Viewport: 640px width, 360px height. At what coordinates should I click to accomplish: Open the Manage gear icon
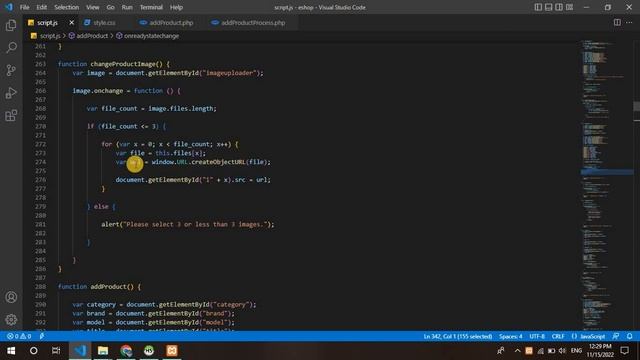(x=11, y=320)
